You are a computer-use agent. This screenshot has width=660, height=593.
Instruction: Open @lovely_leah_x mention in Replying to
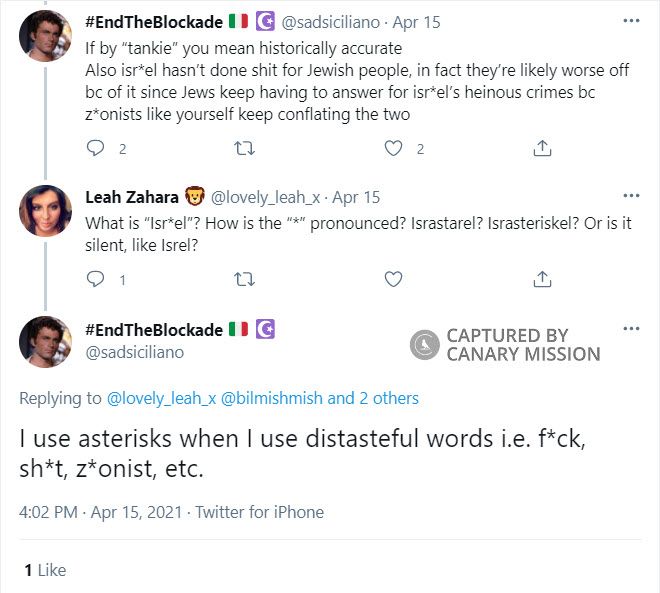pyautogui.click(x=159, y=398)
